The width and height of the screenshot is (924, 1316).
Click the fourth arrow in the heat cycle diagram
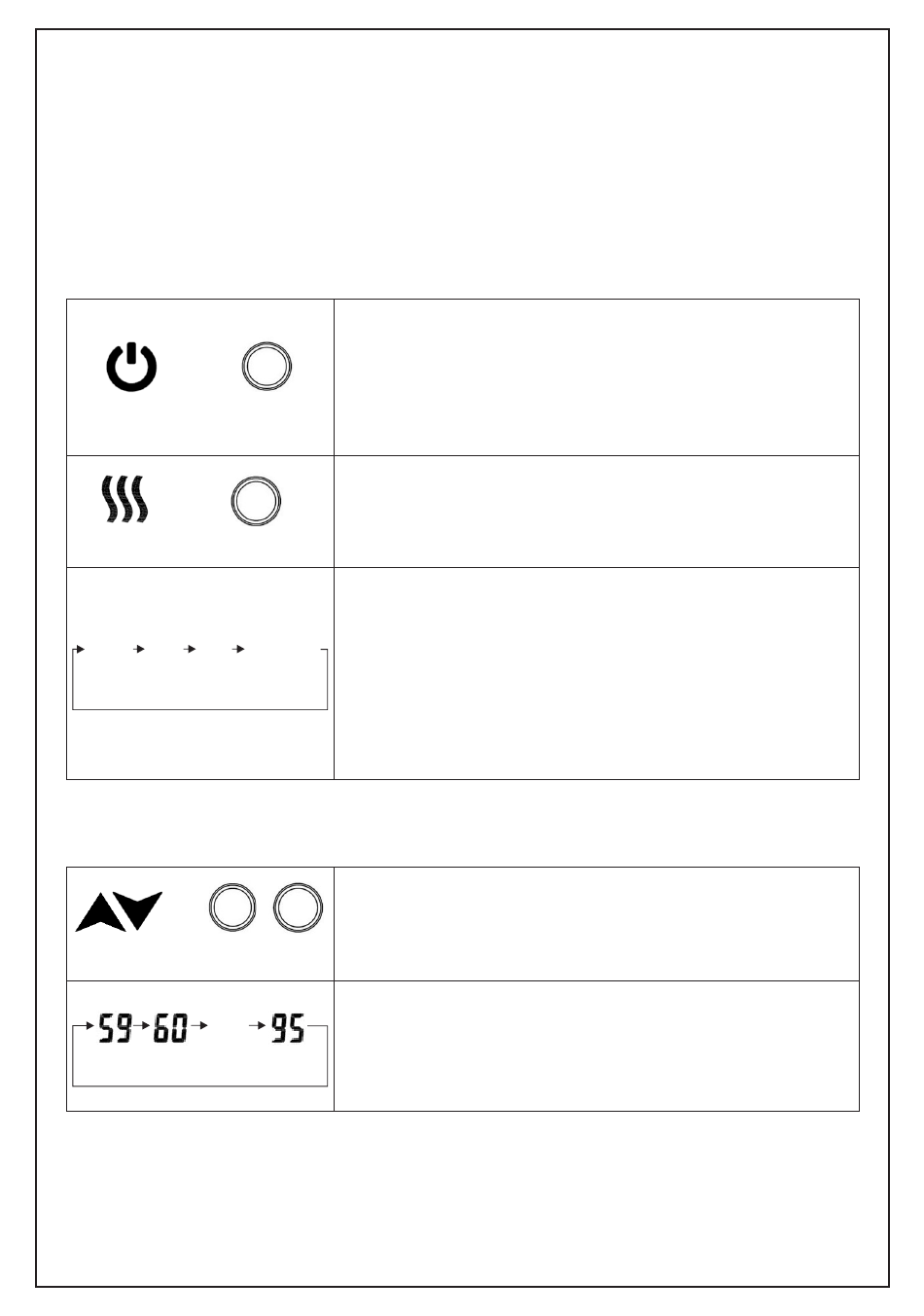239,649
